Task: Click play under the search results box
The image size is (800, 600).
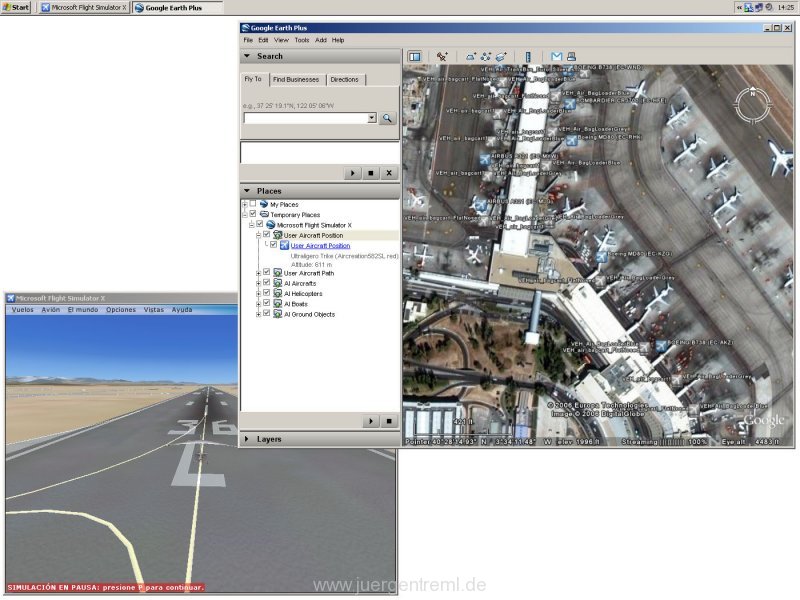Action: tap(352, 173)
